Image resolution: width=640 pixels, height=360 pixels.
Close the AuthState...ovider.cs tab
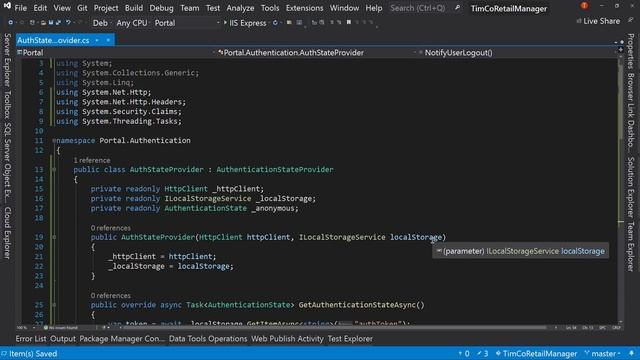(x=108, y=40)
